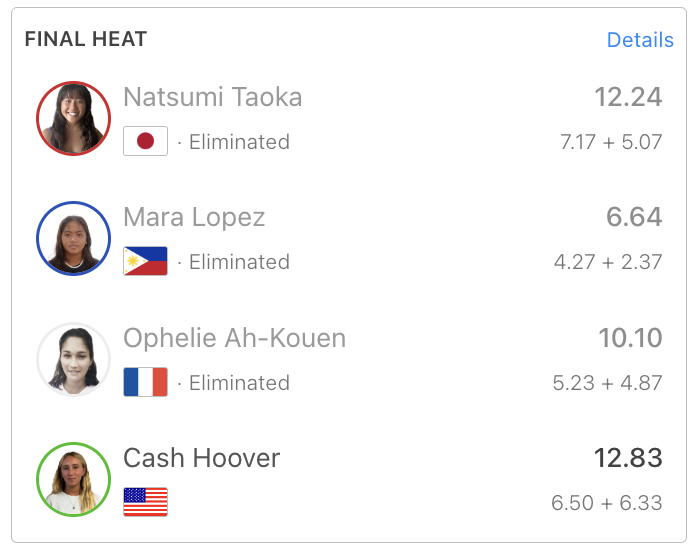The height and width of the screenshot is (552, 694).
Task: Click the 6.50 + 6.33 wave scores
Action: (x=607, y=503)
